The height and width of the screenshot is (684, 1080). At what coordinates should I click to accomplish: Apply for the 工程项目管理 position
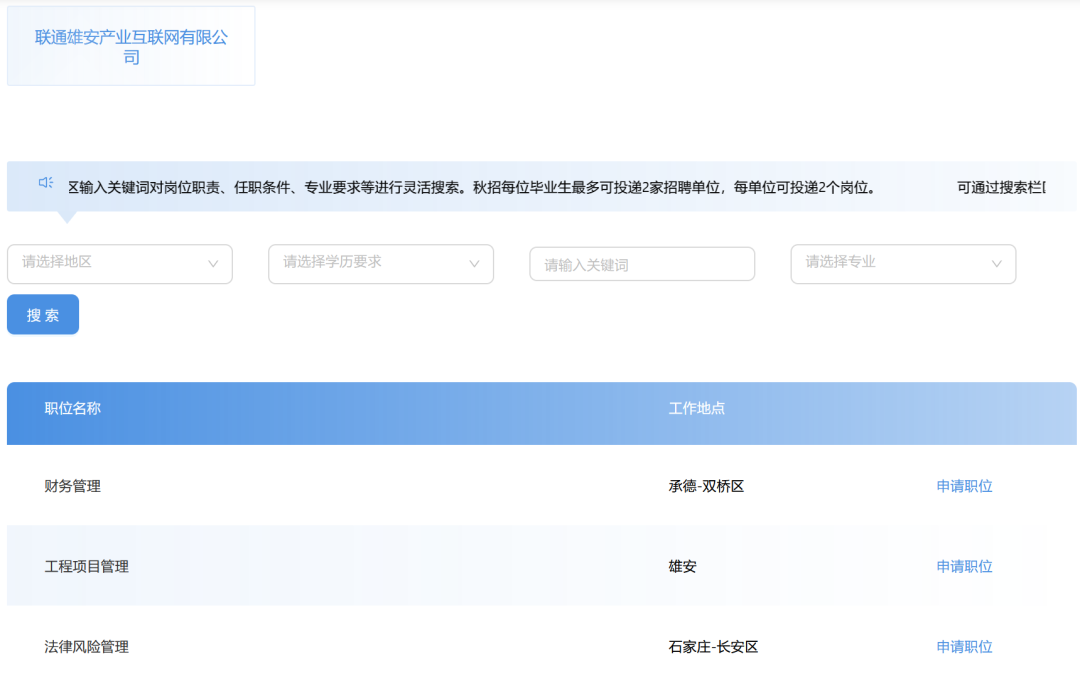click(964, 566)
